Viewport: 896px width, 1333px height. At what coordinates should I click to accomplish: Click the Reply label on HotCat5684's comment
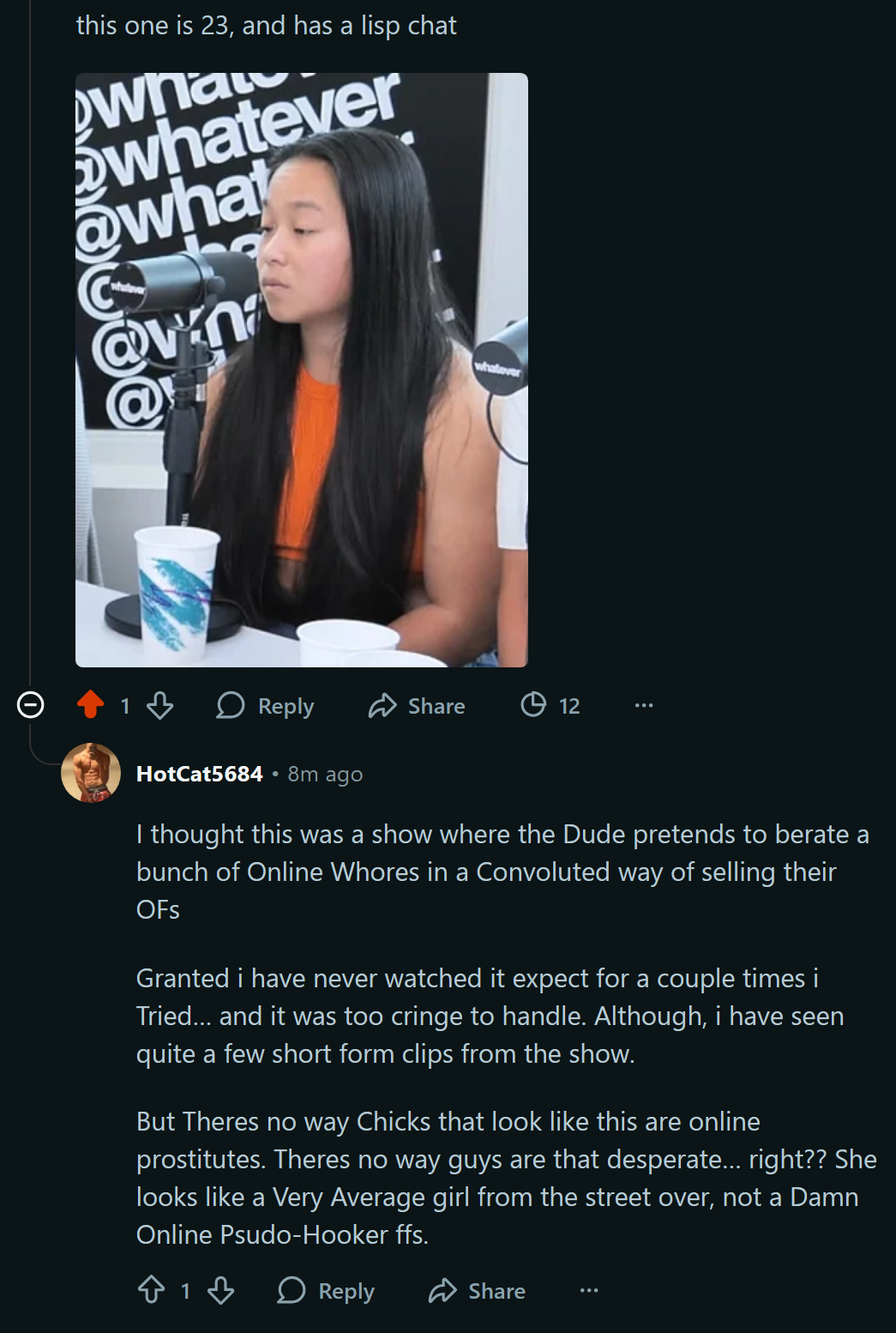pyautogui.click(x=346, y=1291)
